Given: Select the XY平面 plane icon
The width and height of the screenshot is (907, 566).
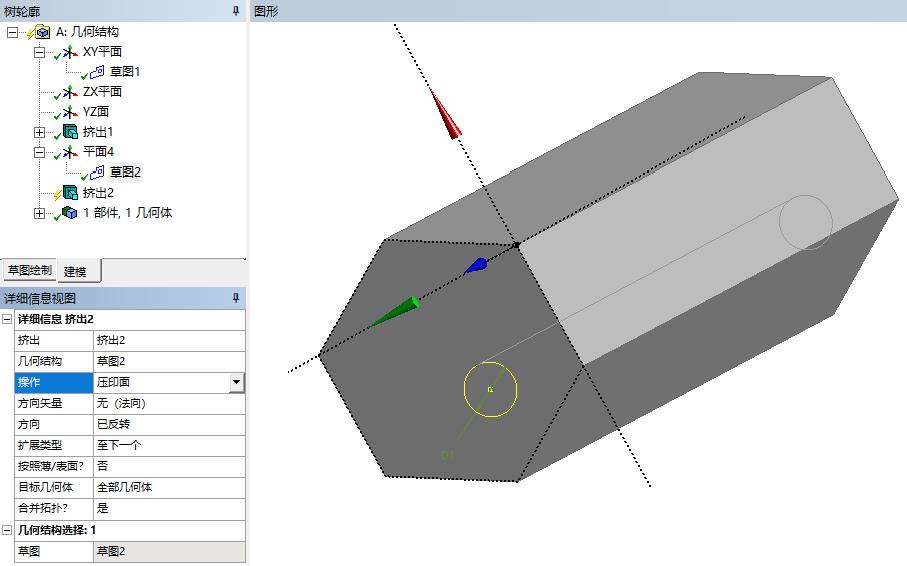Looking at the screenshot, I should click(70, 52).
